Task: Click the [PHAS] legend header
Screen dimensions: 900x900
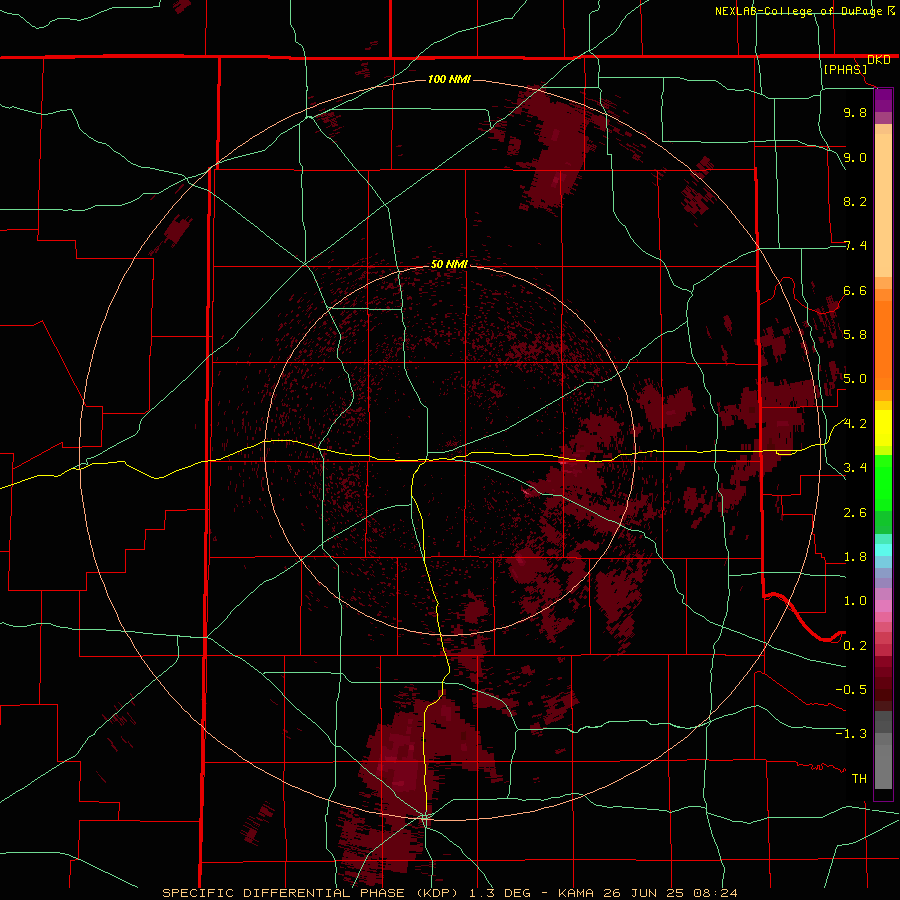Action: [x=845, y=69]
